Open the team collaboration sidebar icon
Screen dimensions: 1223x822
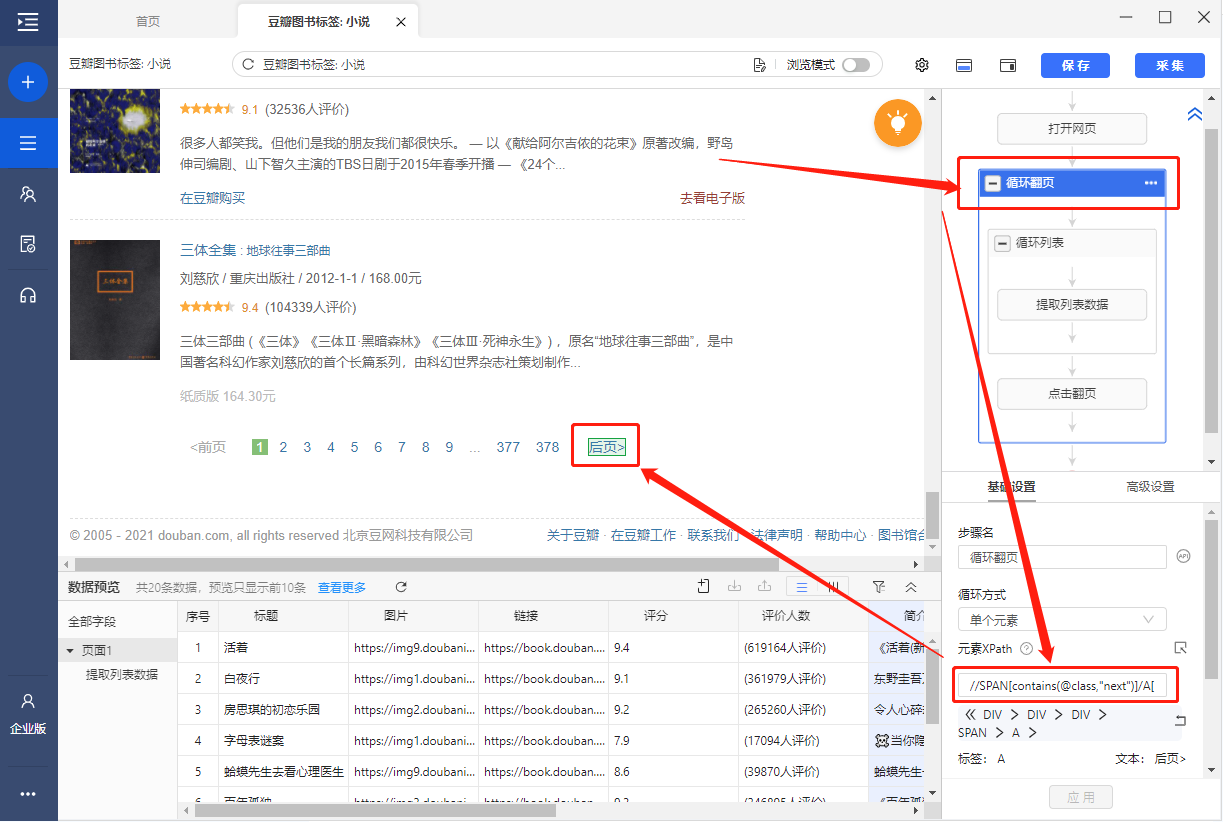tap(28, 194)
